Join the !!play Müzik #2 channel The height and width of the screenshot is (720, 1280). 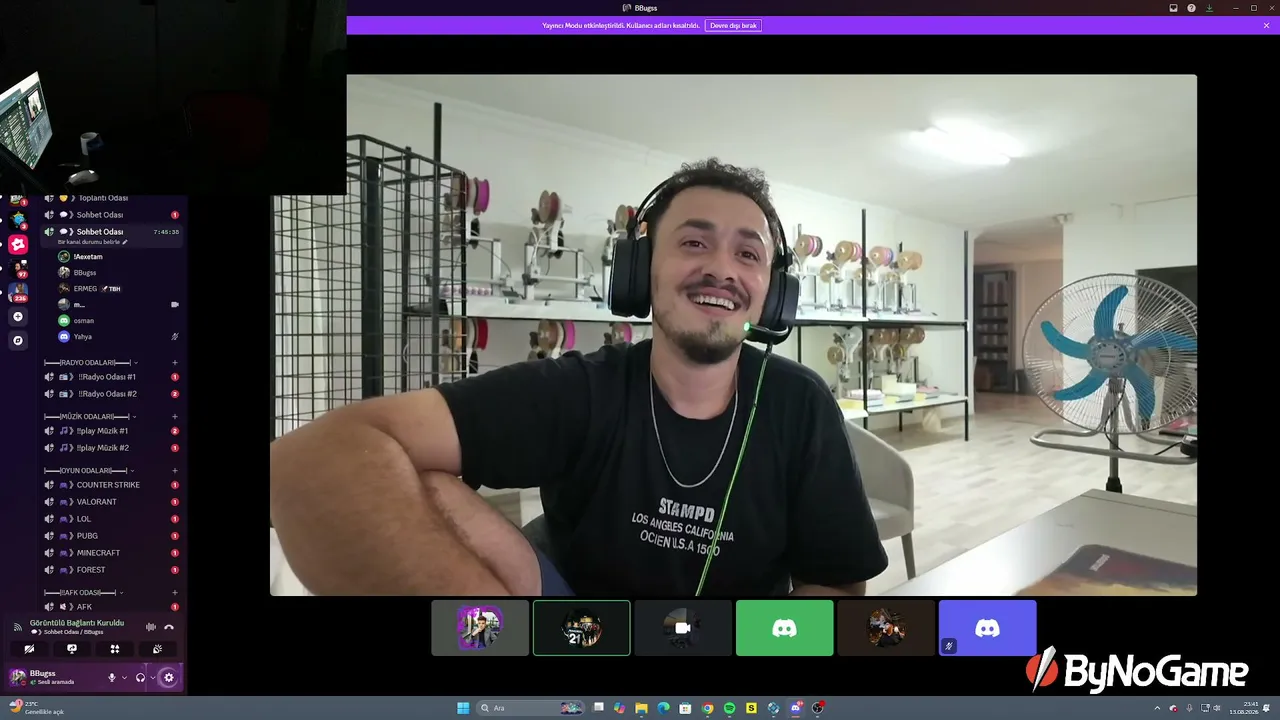[x=112, y=448]
